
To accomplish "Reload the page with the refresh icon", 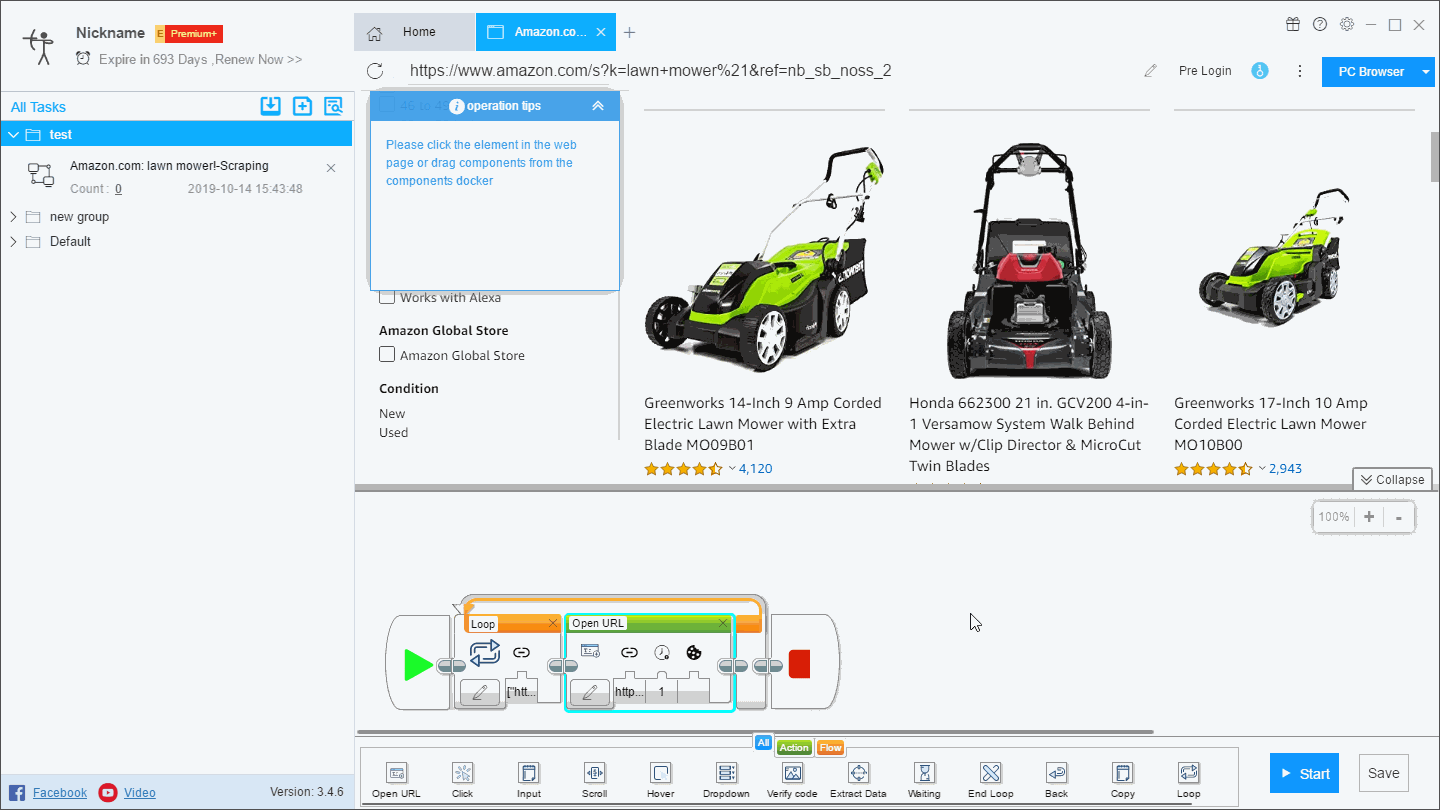I will [375, 71].
